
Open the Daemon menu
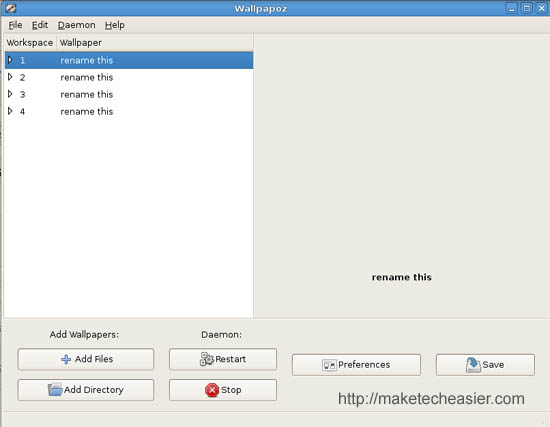[x=76, y=25]
